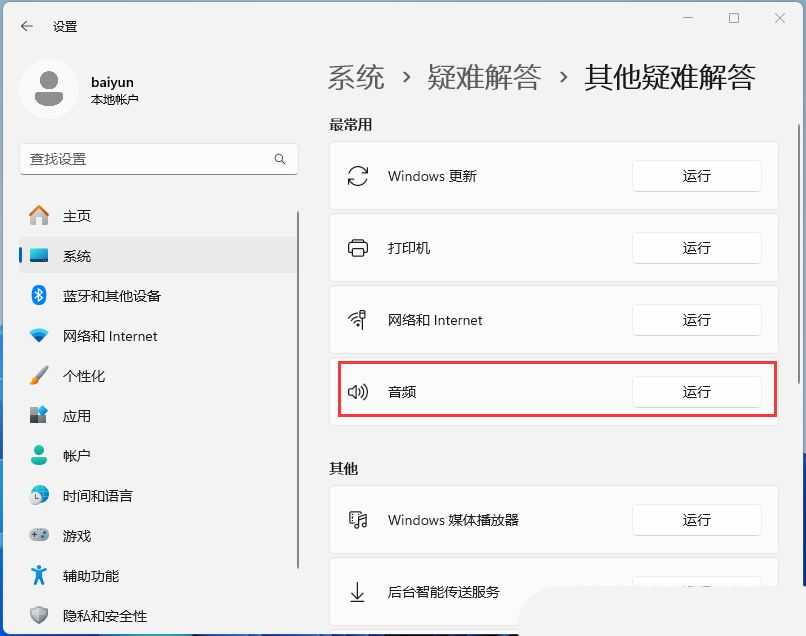Click the 个性化 brush icon in sidebar
The image size is (806, 636).
point(36,376)
